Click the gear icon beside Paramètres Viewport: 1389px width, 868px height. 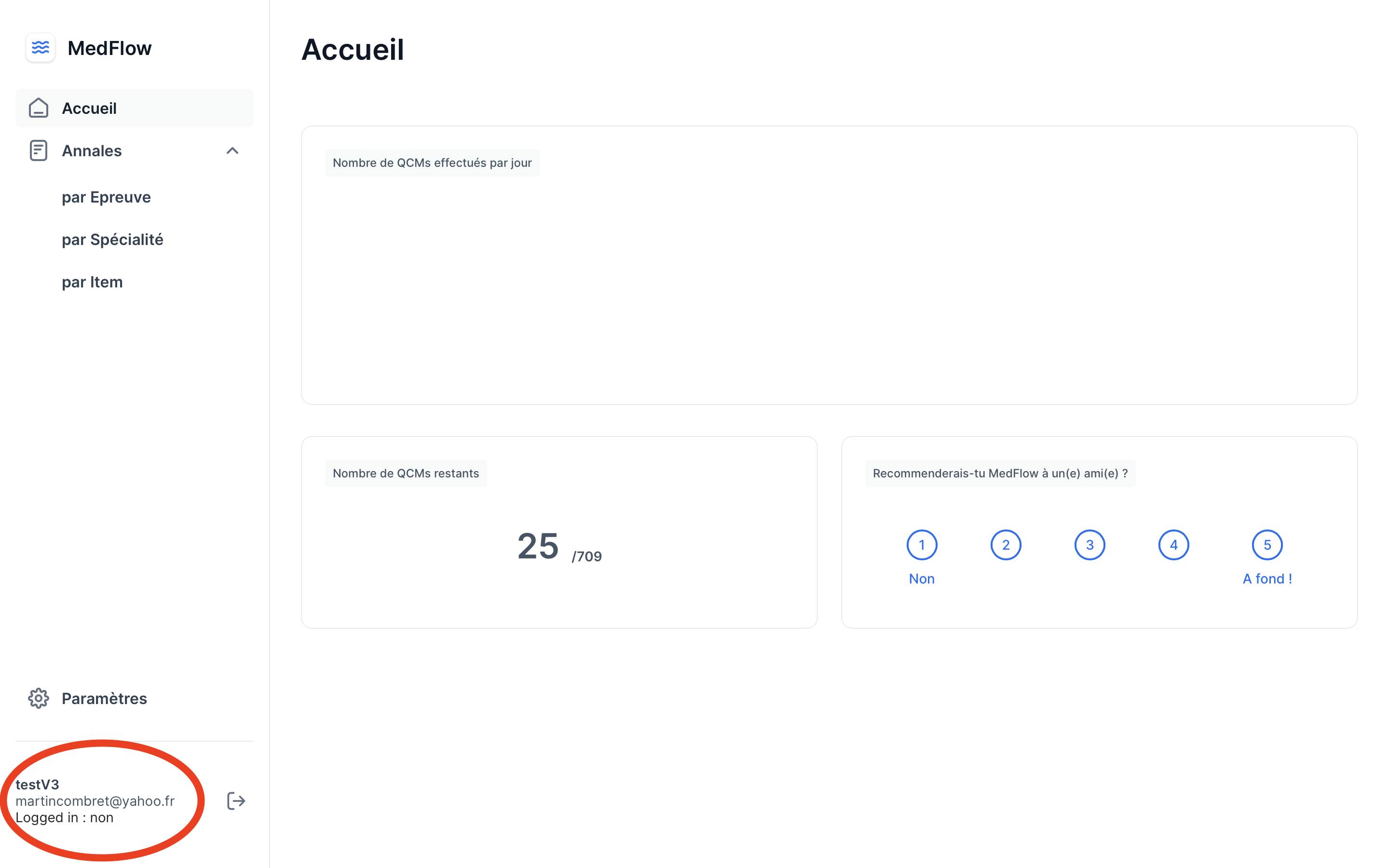point(39,698)
